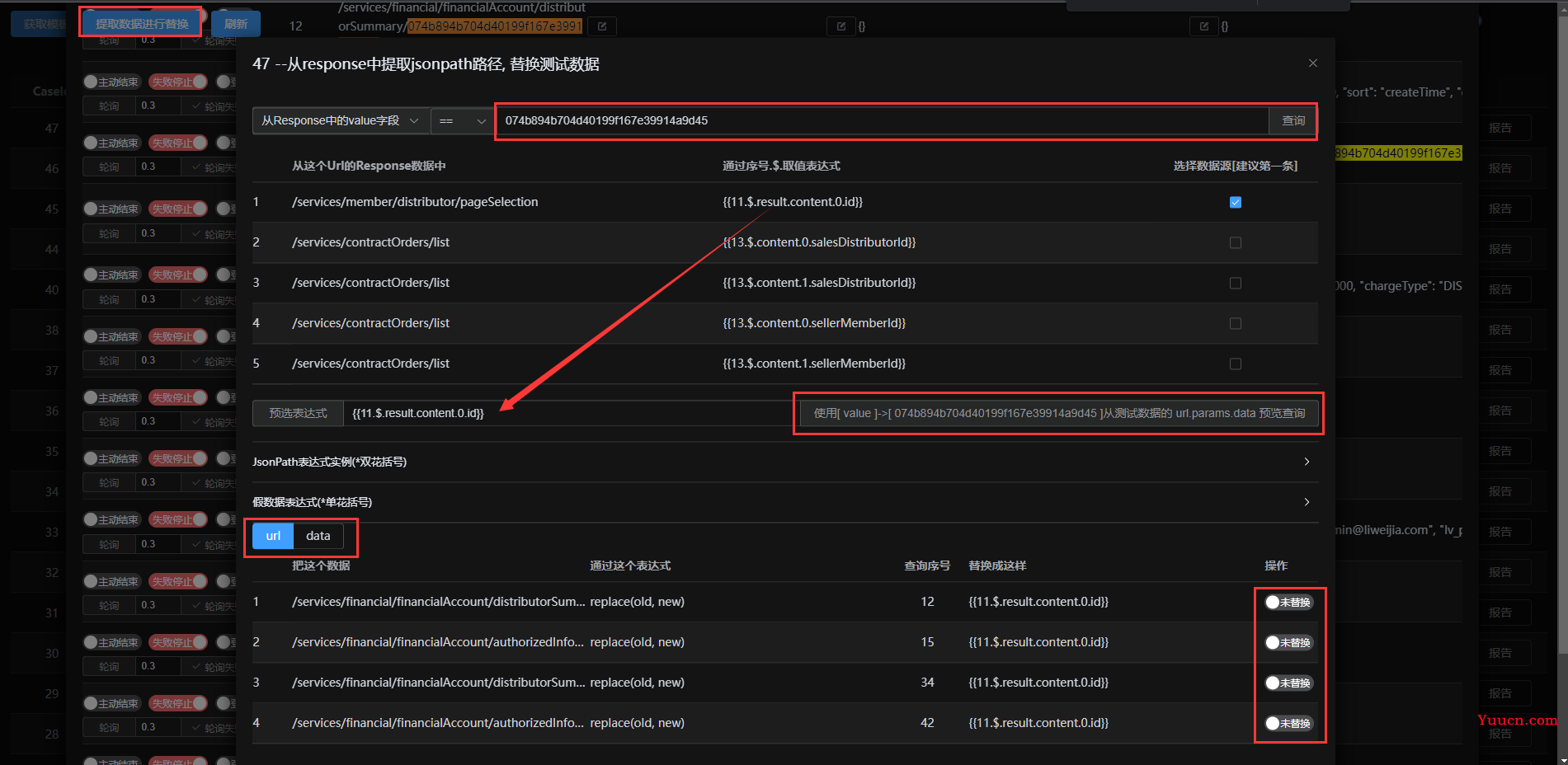The image size is (1568, 765).
Task: Toggle 未替换 switch for query number 15
Action: (1288, 643)
